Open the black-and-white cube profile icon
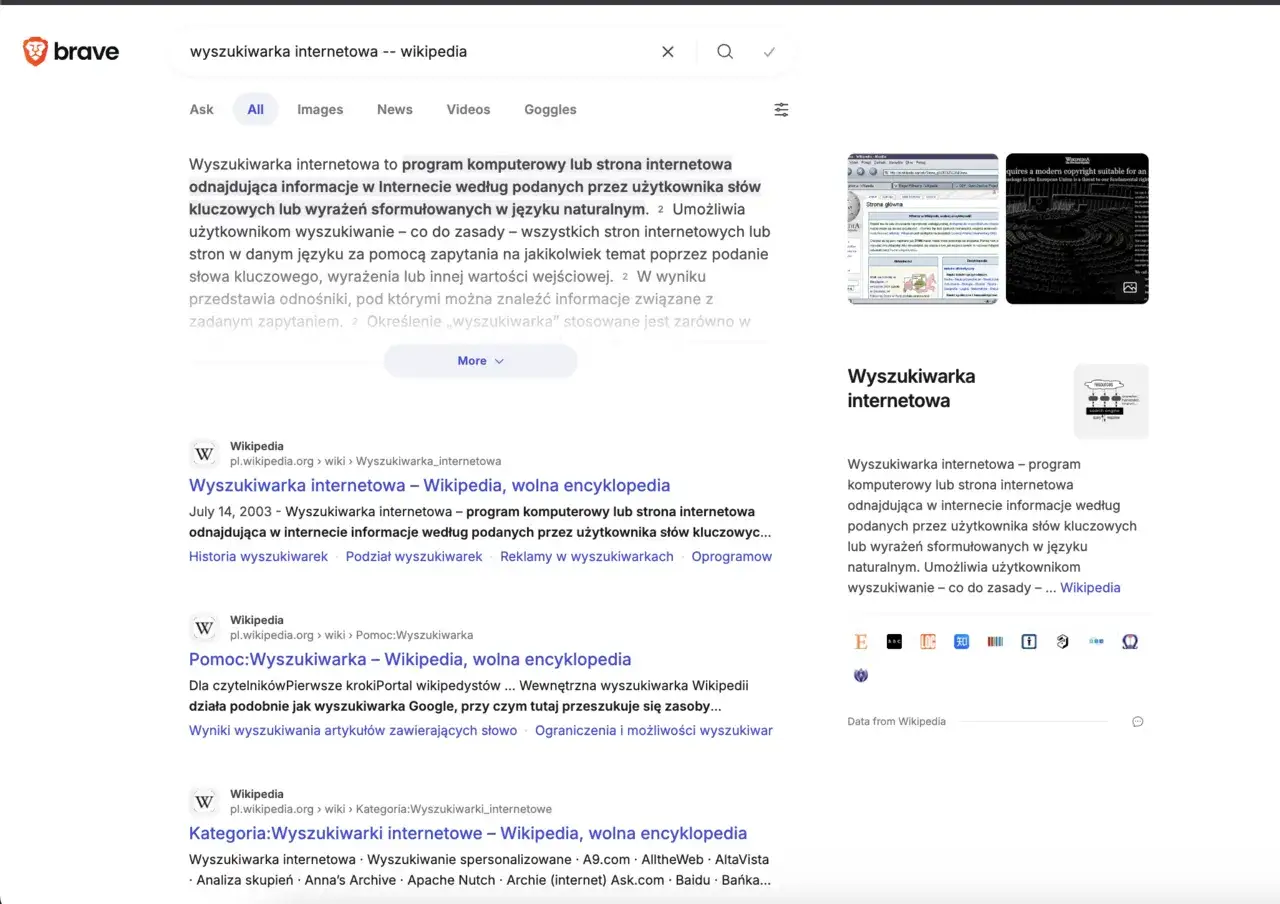1280x904 pixels. point(1063,642)
